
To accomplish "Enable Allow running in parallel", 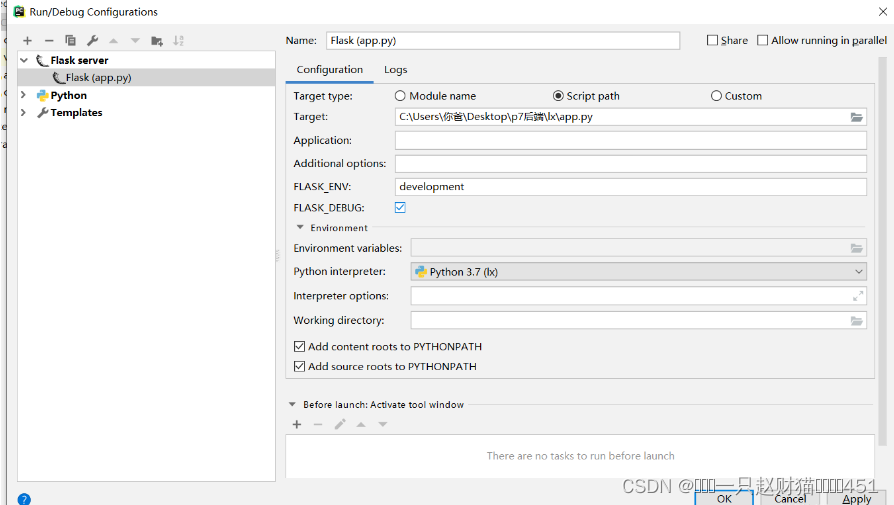I will tap(762, 40).
